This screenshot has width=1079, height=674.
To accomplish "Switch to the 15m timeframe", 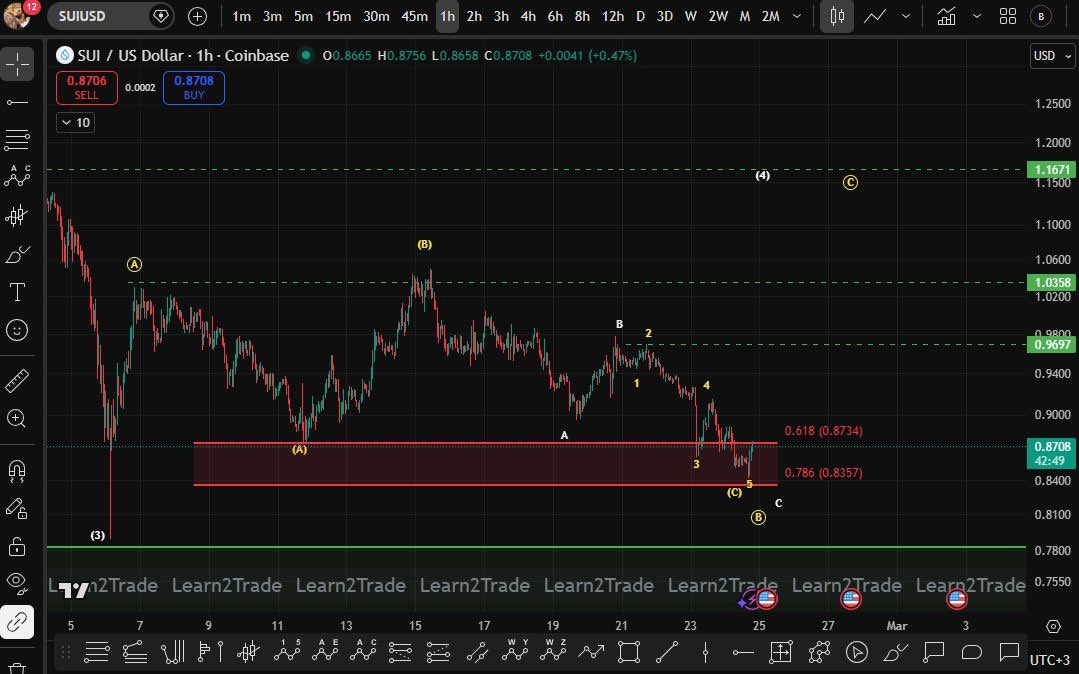I will [x=337, y=17].
